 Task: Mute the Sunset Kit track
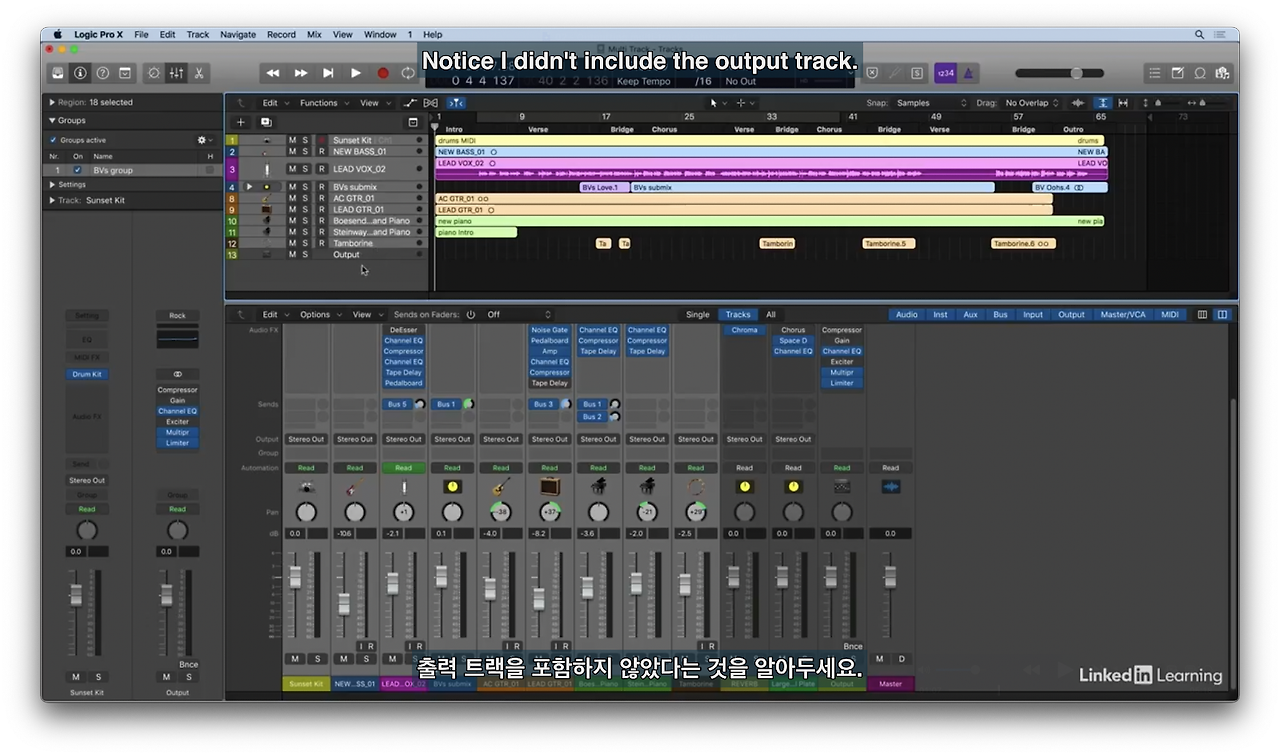(x=292, y=141)
